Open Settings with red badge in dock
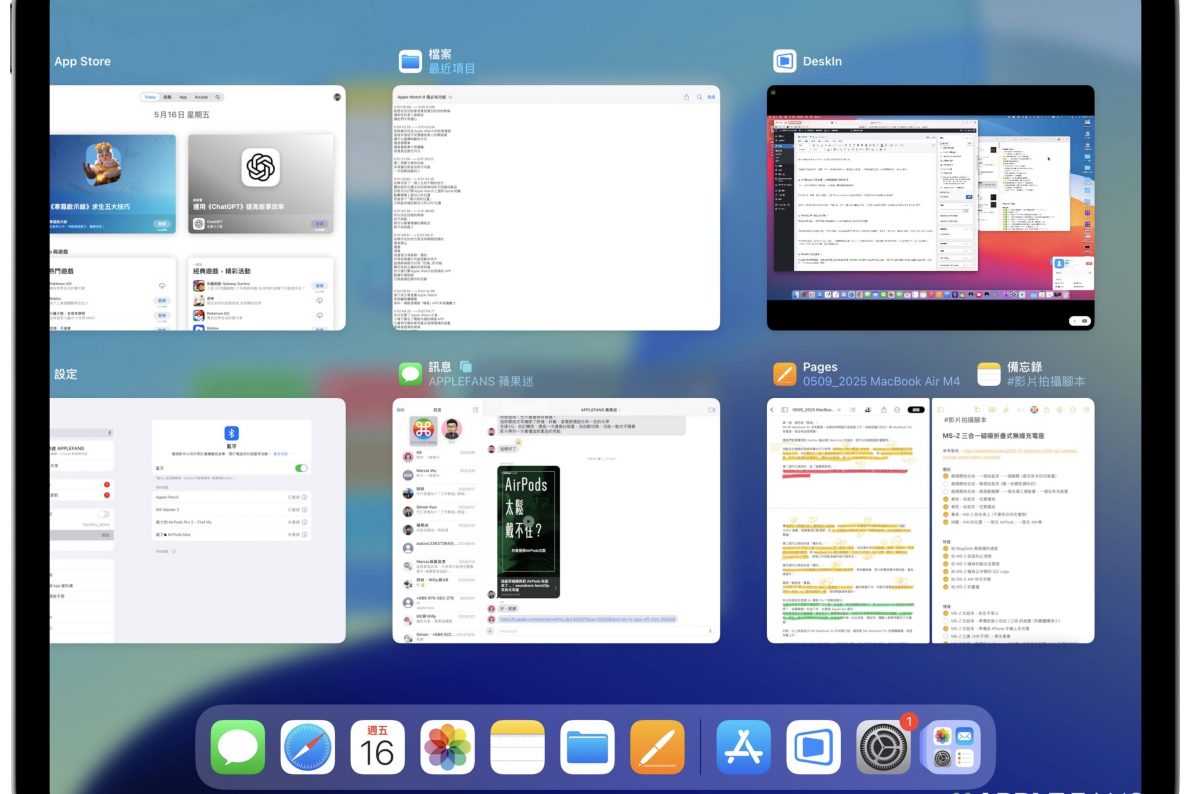This screenshot has height=794, width=1191. point(884,748)
